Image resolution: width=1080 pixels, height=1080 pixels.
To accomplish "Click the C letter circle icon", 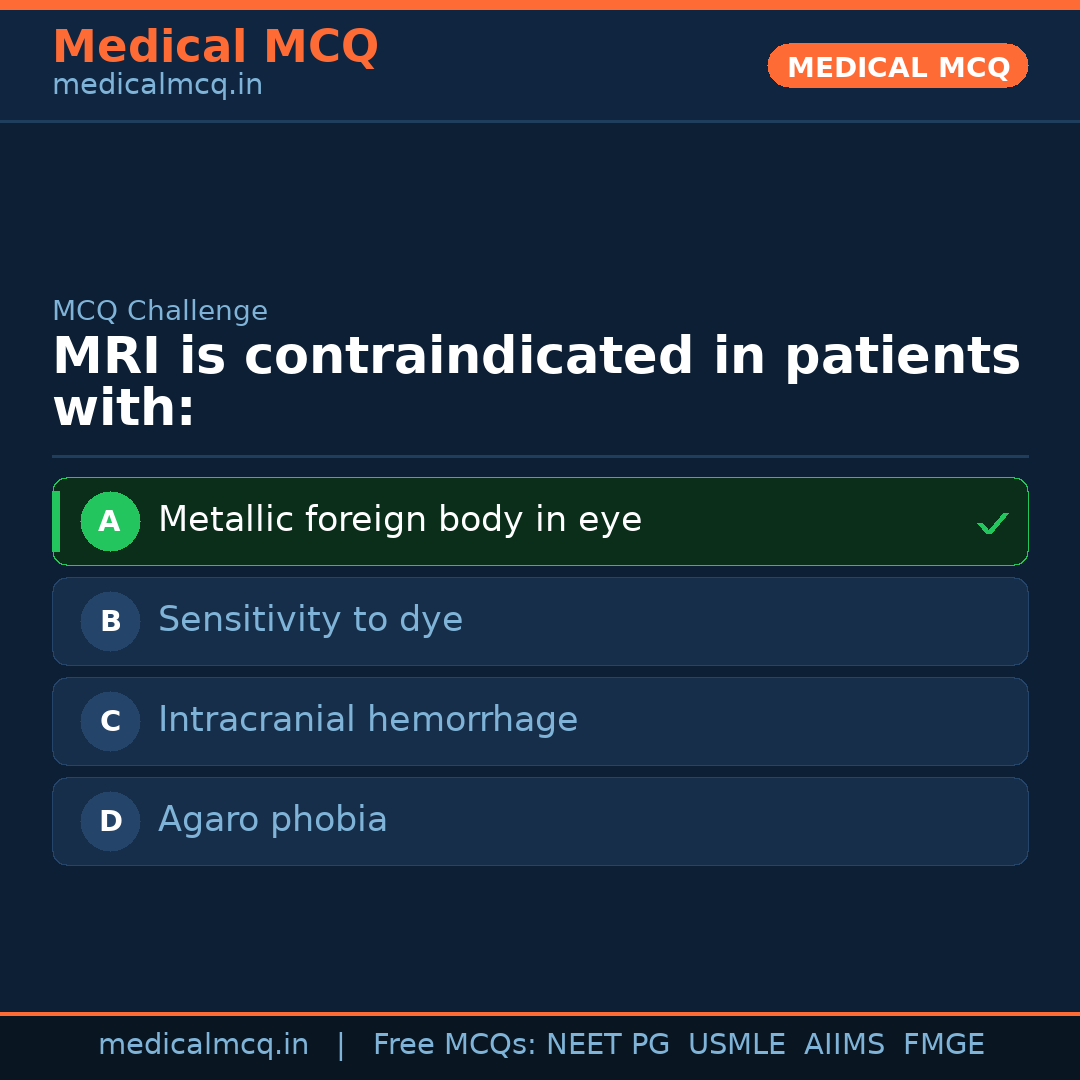I will [x=110, y=721].
